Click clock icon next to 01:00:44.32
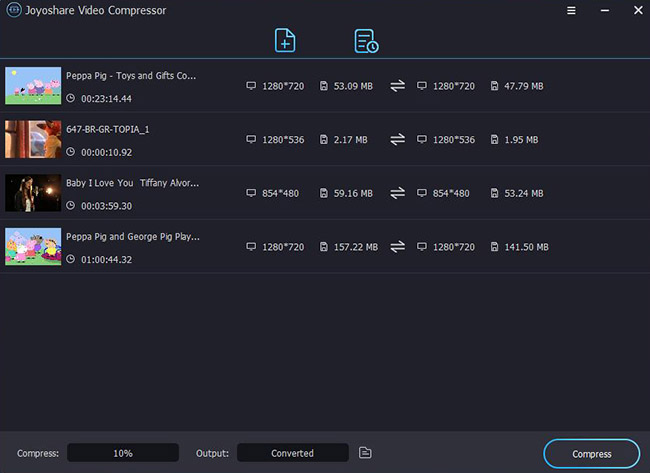 [x=71, y=259]
